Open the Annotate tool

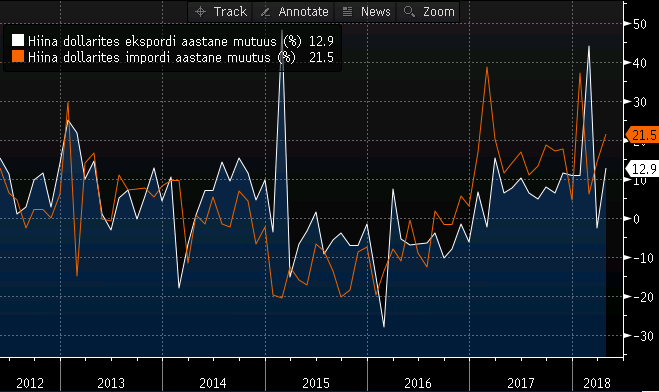(293, 12)
